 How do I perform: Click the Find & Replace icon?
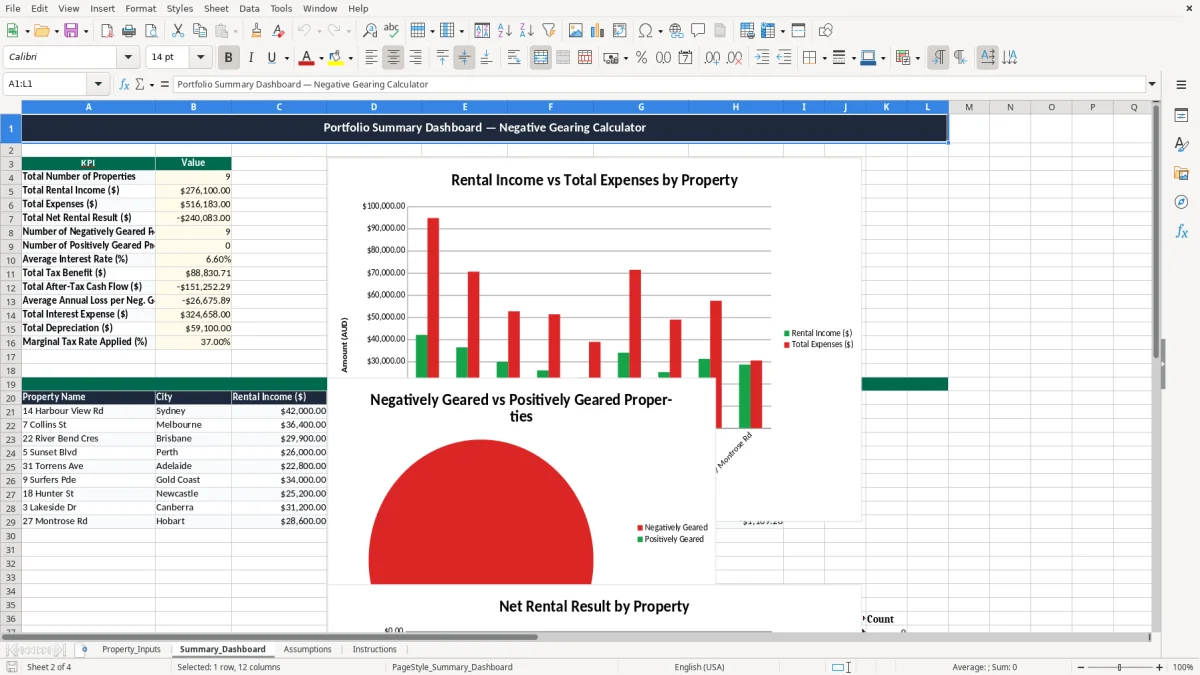370,31
